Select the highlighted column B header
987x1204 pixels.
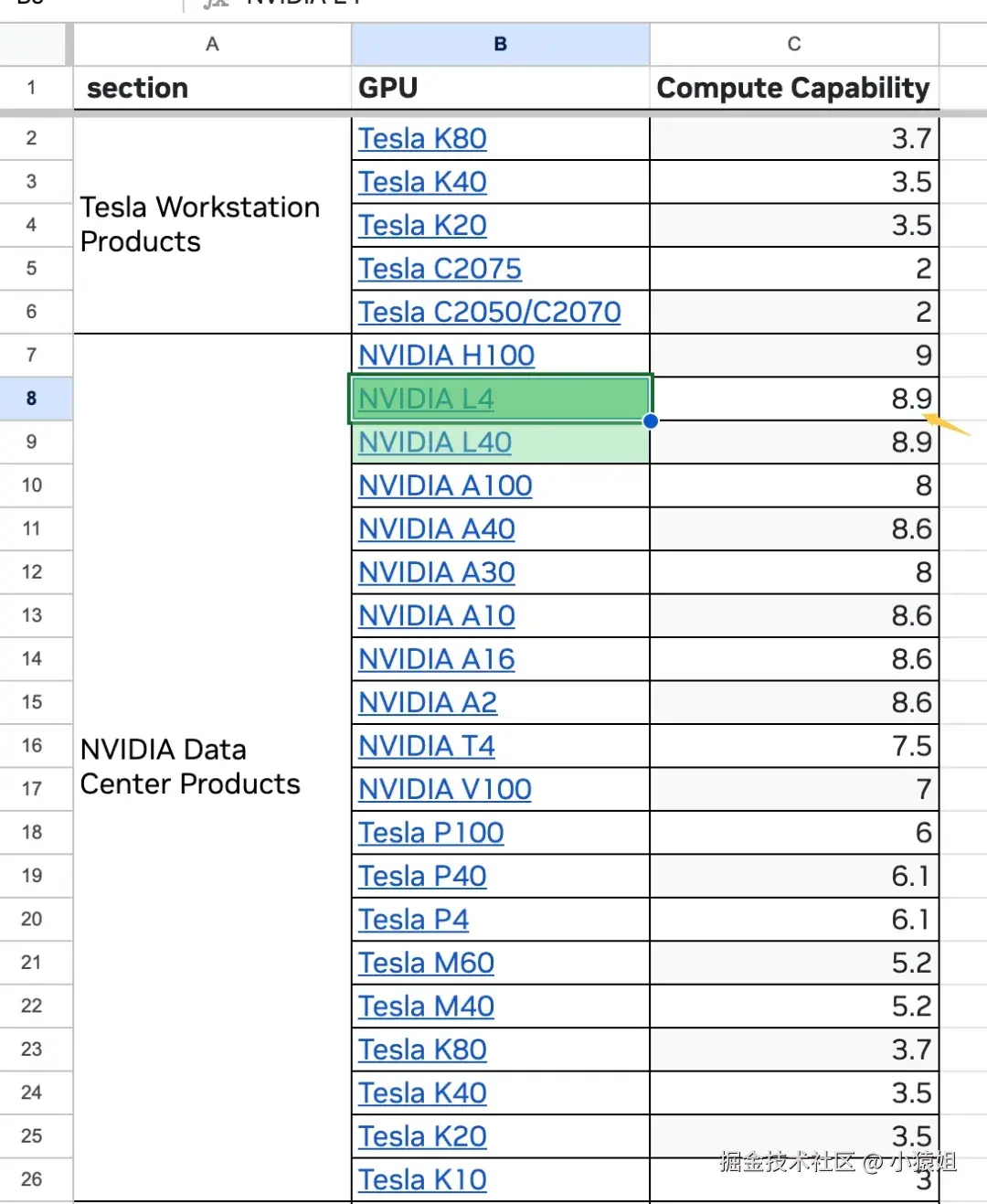(500, 44)
